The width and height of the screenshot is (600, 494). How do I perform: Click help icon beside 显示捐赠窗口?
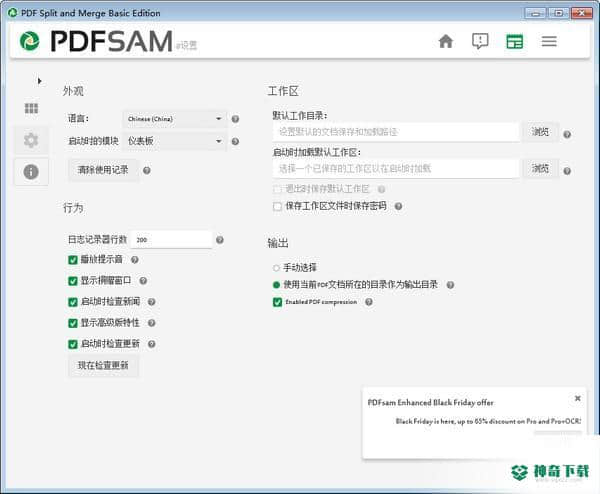point(143,281)
